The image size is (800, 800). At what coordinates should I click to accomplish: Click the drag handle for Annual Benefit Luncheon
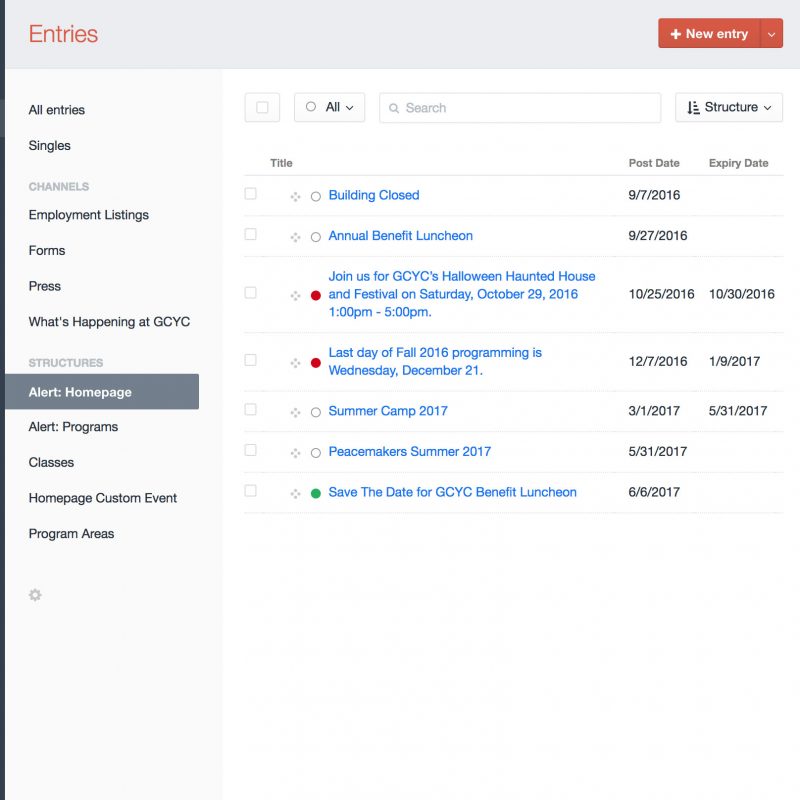click(295, 237)
